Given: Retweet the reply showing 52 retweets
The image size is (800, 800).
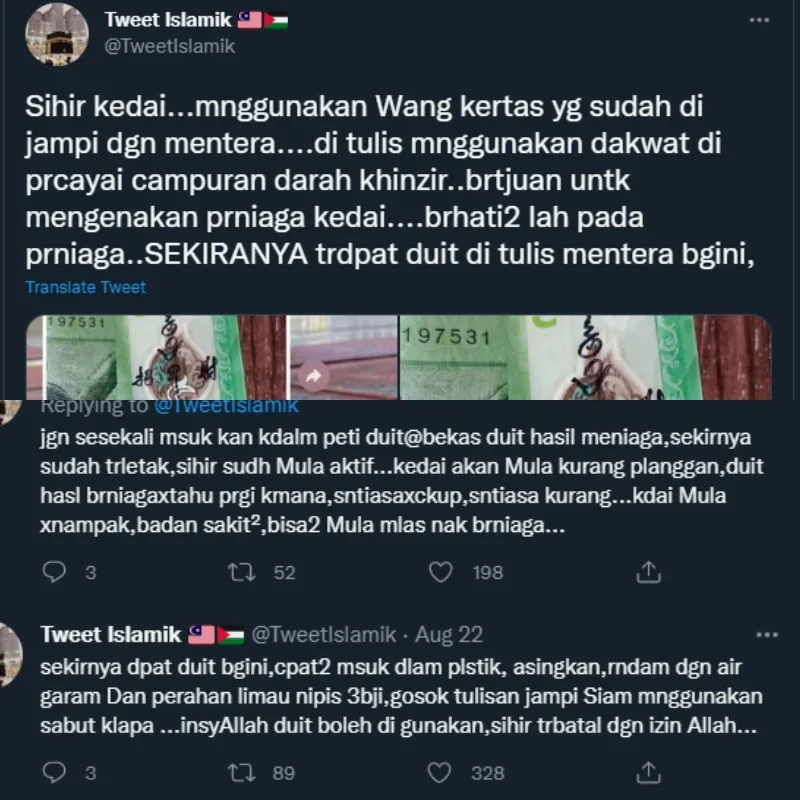Looking at the screenshot, I should (242, 572).
